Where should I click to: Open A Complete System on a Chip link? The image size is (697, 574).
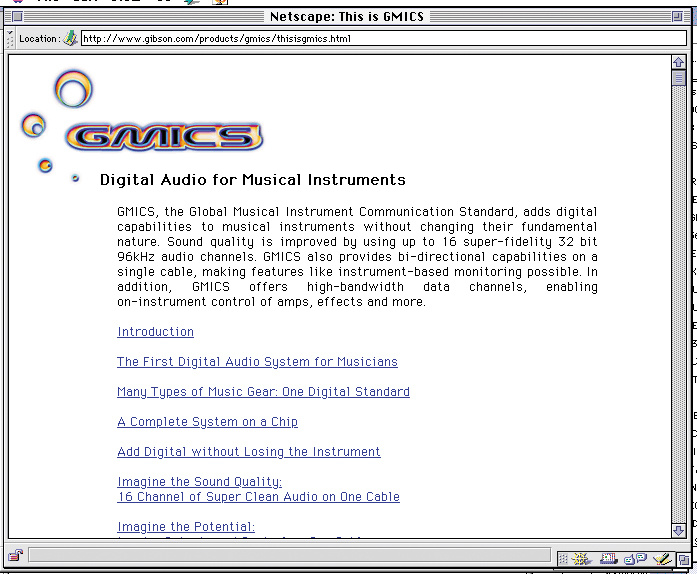click(207, 422)
